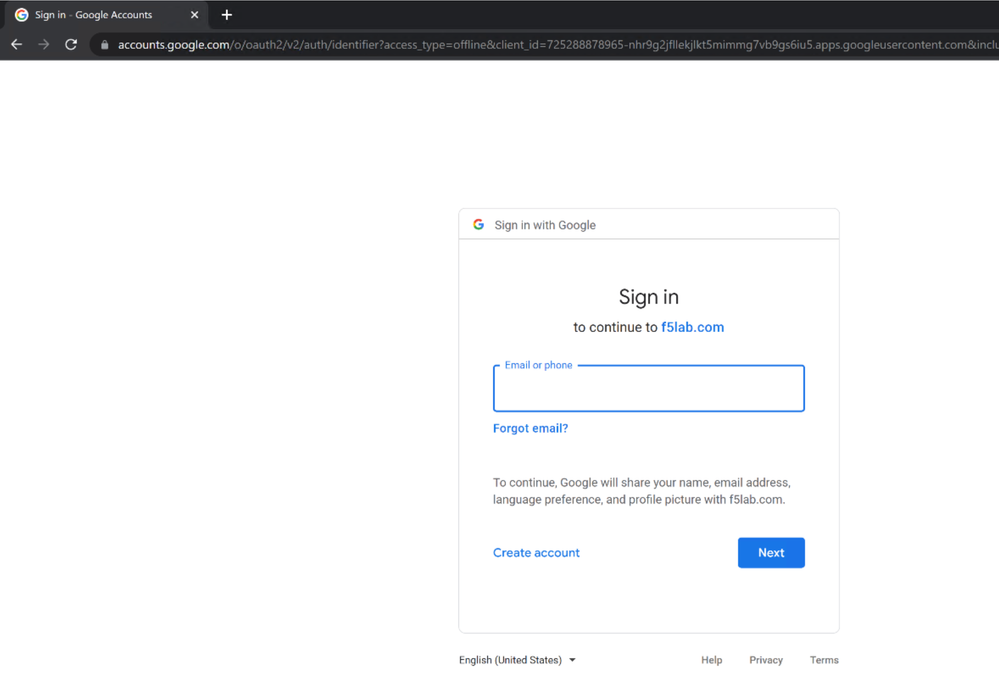The width and height of the screenshot is (999, 687).
Task: View site security via the lock icon
Action: [x=104, y=45]
